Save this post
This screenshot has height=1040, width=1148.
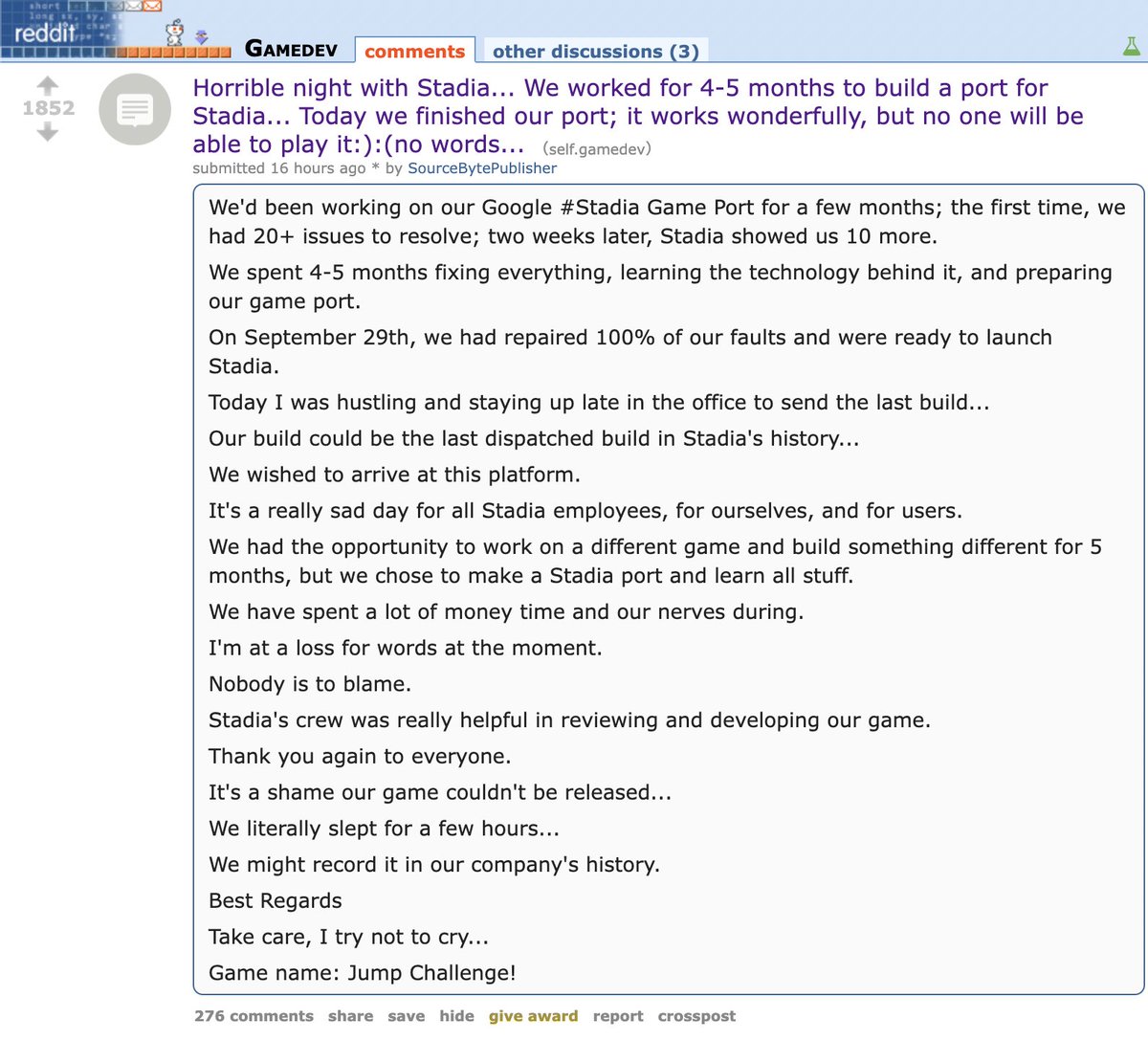[x=406, y=1016]
